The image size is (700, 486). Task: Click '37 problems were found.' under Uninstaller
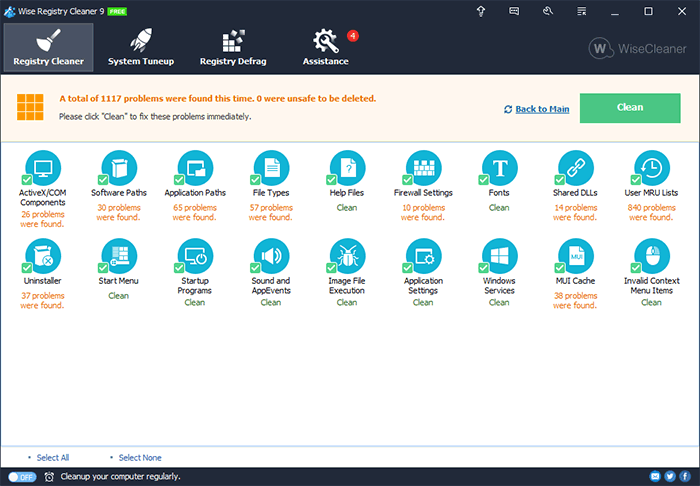click(42, 300)
